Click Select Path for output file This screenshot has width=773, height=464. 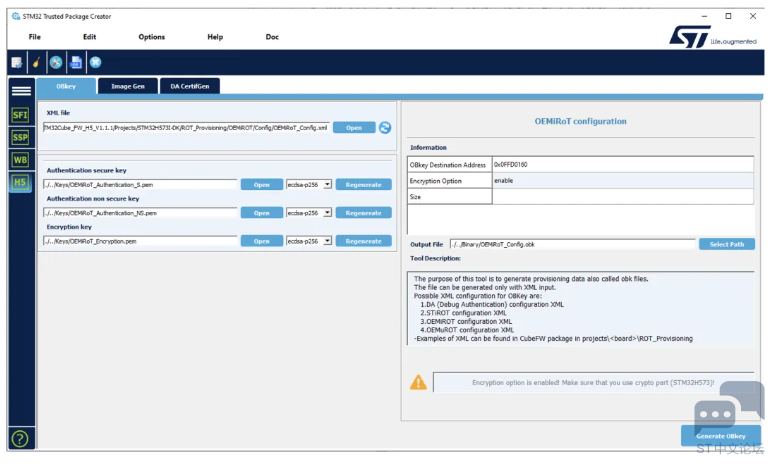pyautogui.click(x=727, y=244)
